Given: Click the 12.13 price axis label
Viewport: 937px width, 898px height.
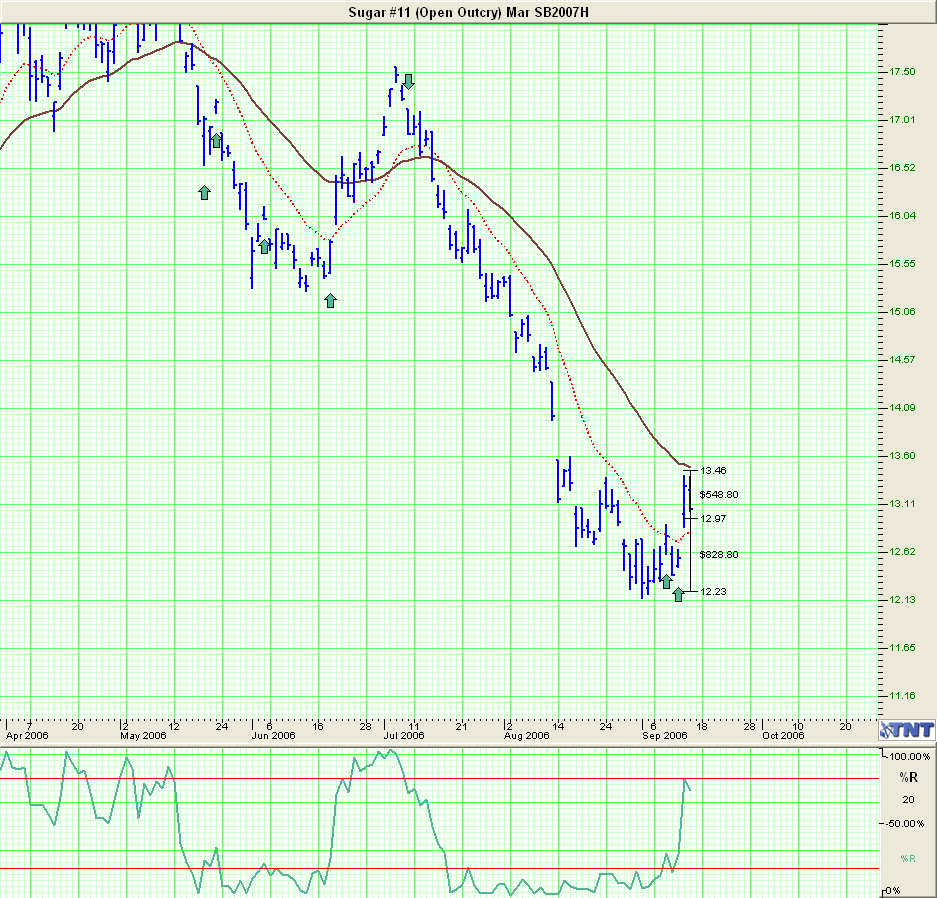Looking at the screenshot, I should click(902, 600).
